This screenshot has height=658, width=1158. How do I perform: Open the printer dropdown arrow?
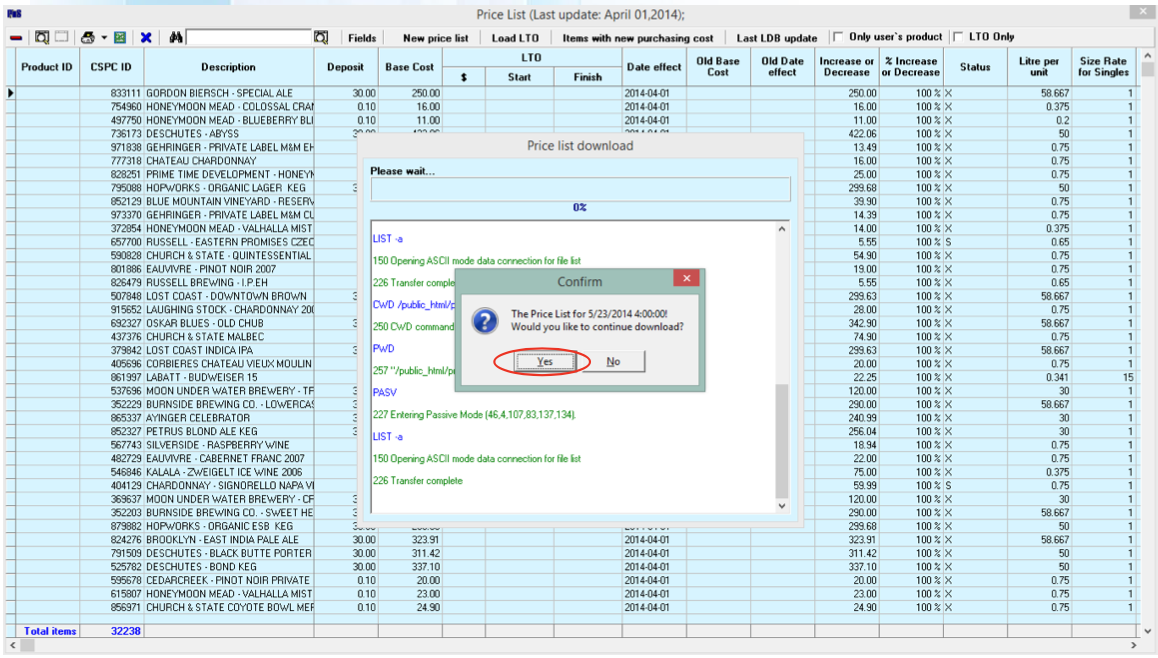tap(104, 38)
